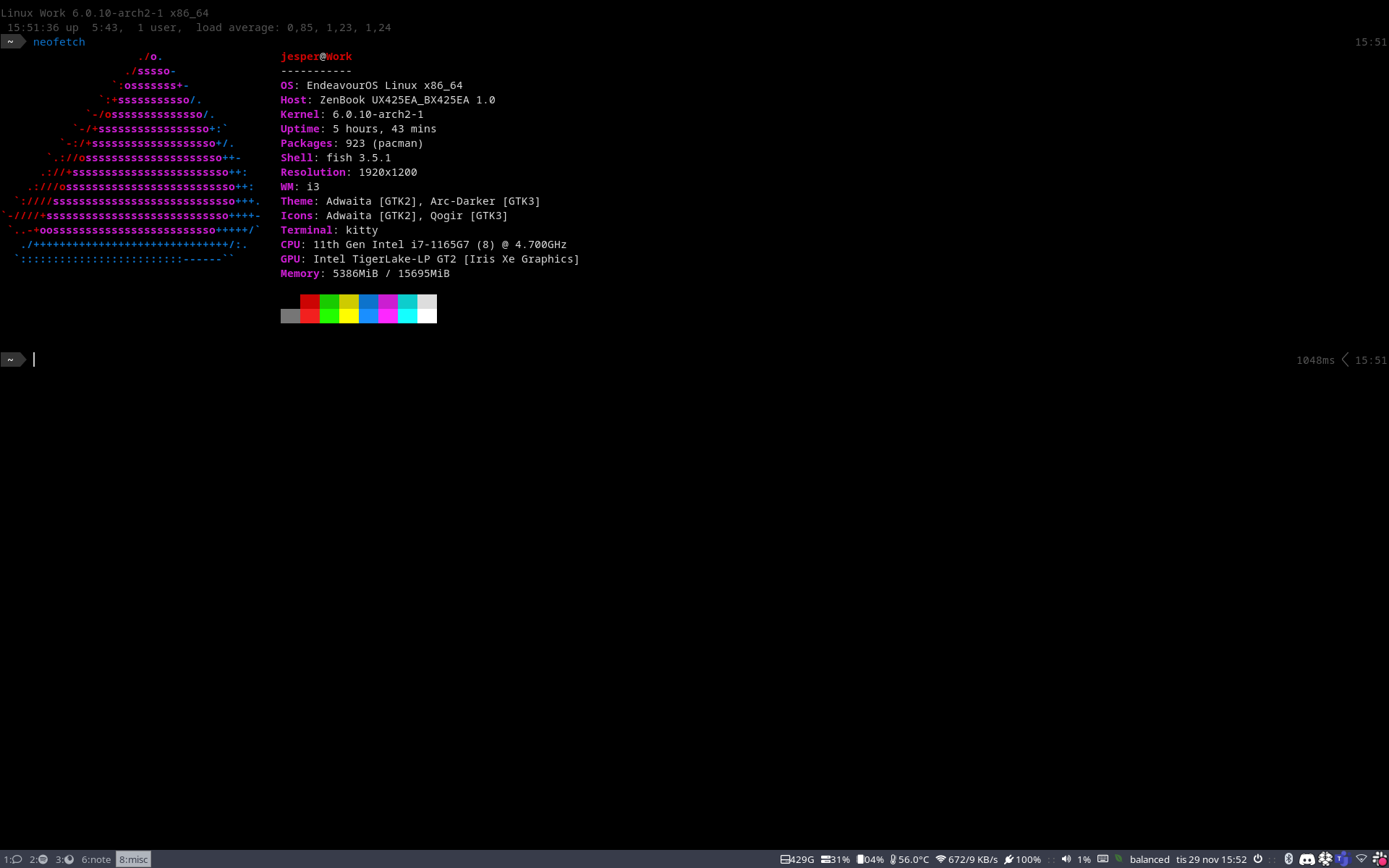Click the 429G disk usage indicator
Image resolution: width=1389 pixels, height=868 pixels.
[x=797, y=859]
